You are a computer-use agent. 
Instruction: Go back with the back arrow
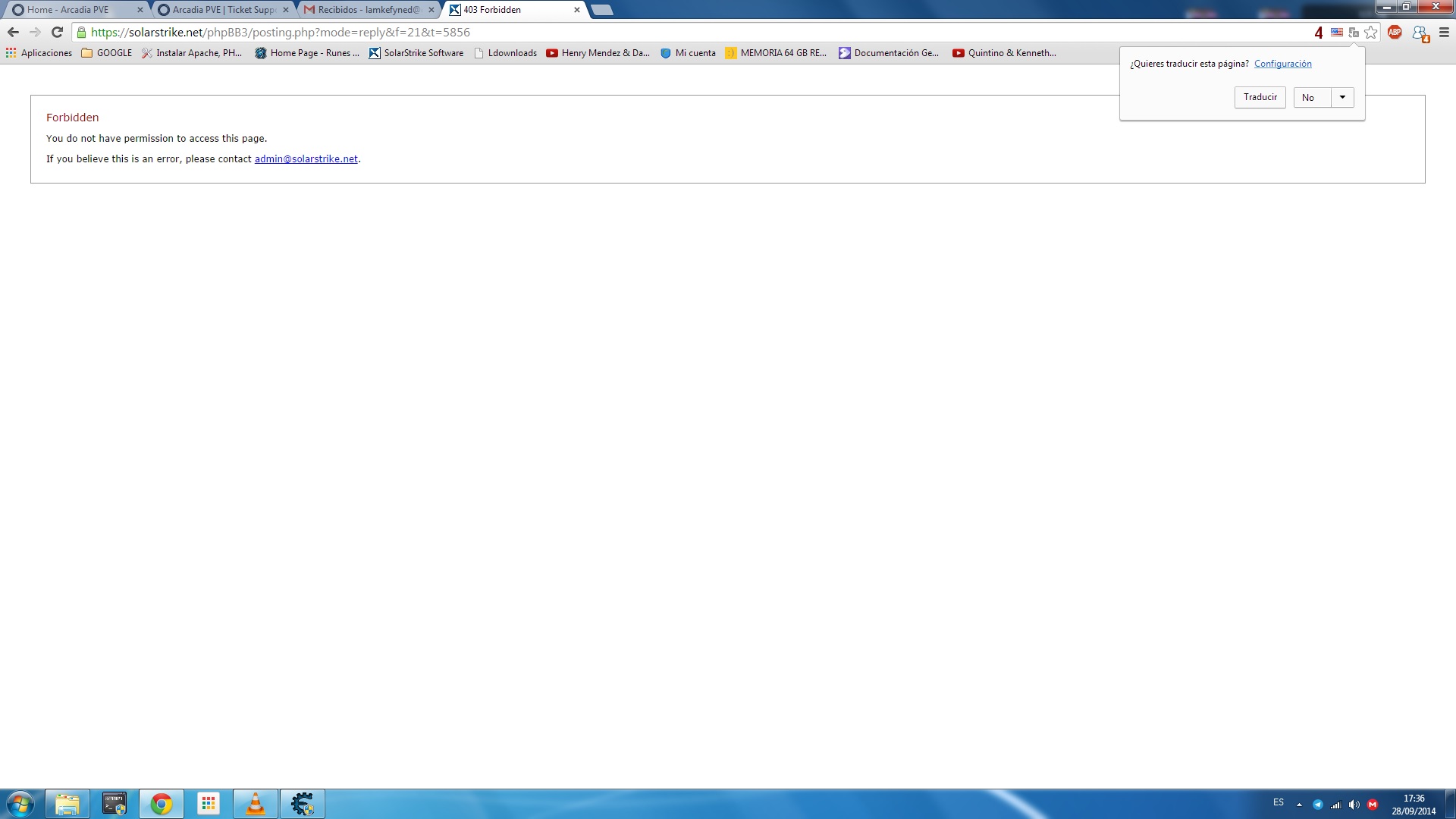pyautogui.click(x=13, y=32)
